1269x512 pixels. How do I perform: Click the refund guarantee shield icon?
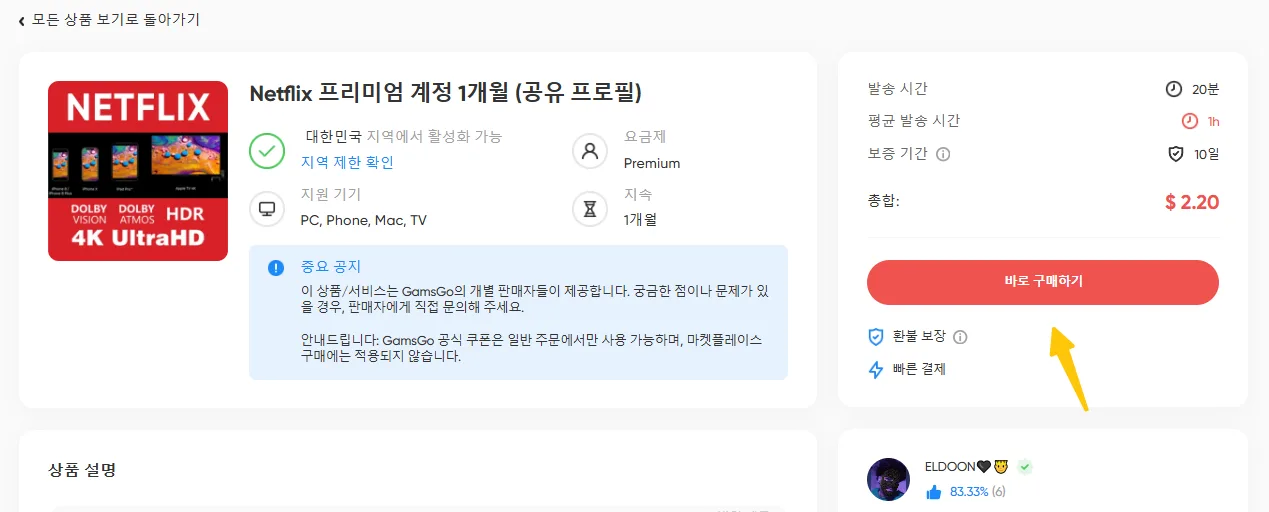click(876, 337)
